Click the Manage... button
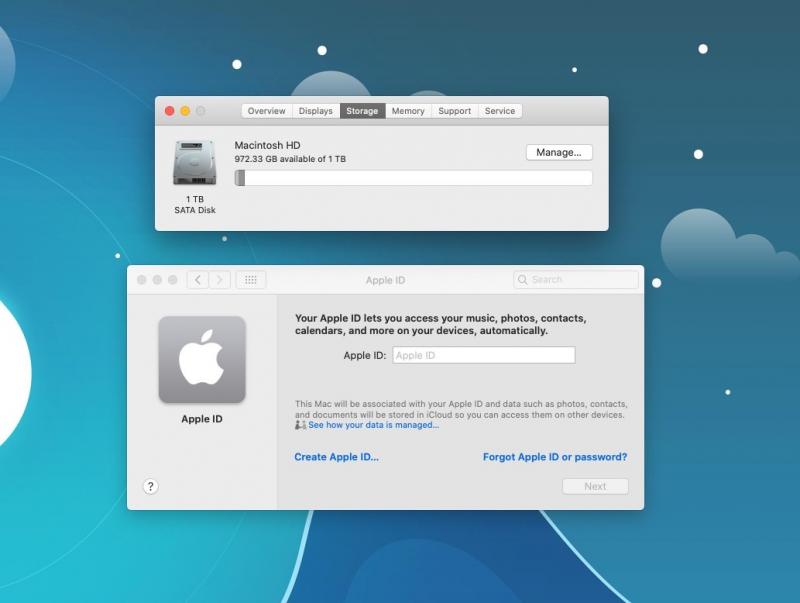800x603 pixels. [x=559, y=153]
